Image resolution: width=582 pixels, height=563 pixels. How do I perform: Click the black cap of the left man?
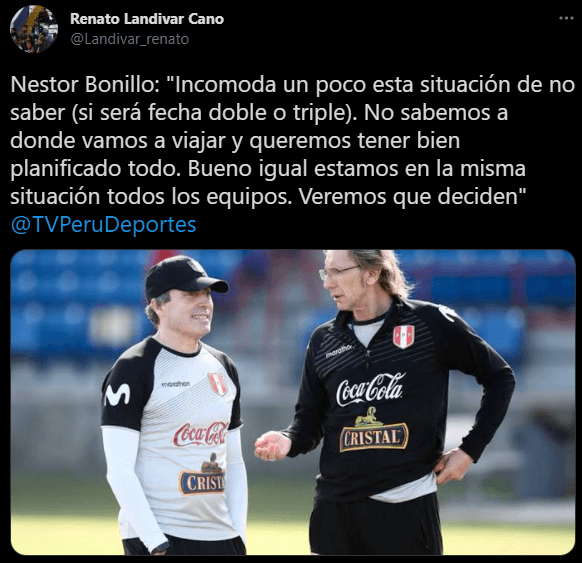pos(184,277)
